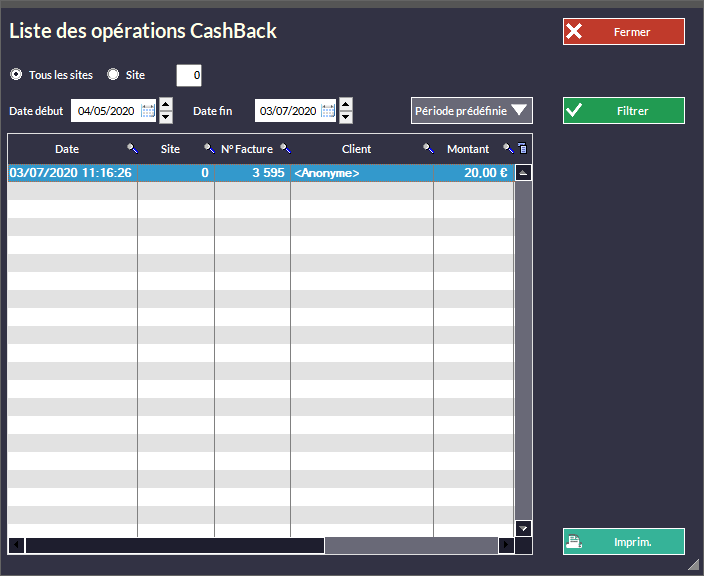
Task: Open the calendar picker for Date fin
Action: [x=329, y=111]
